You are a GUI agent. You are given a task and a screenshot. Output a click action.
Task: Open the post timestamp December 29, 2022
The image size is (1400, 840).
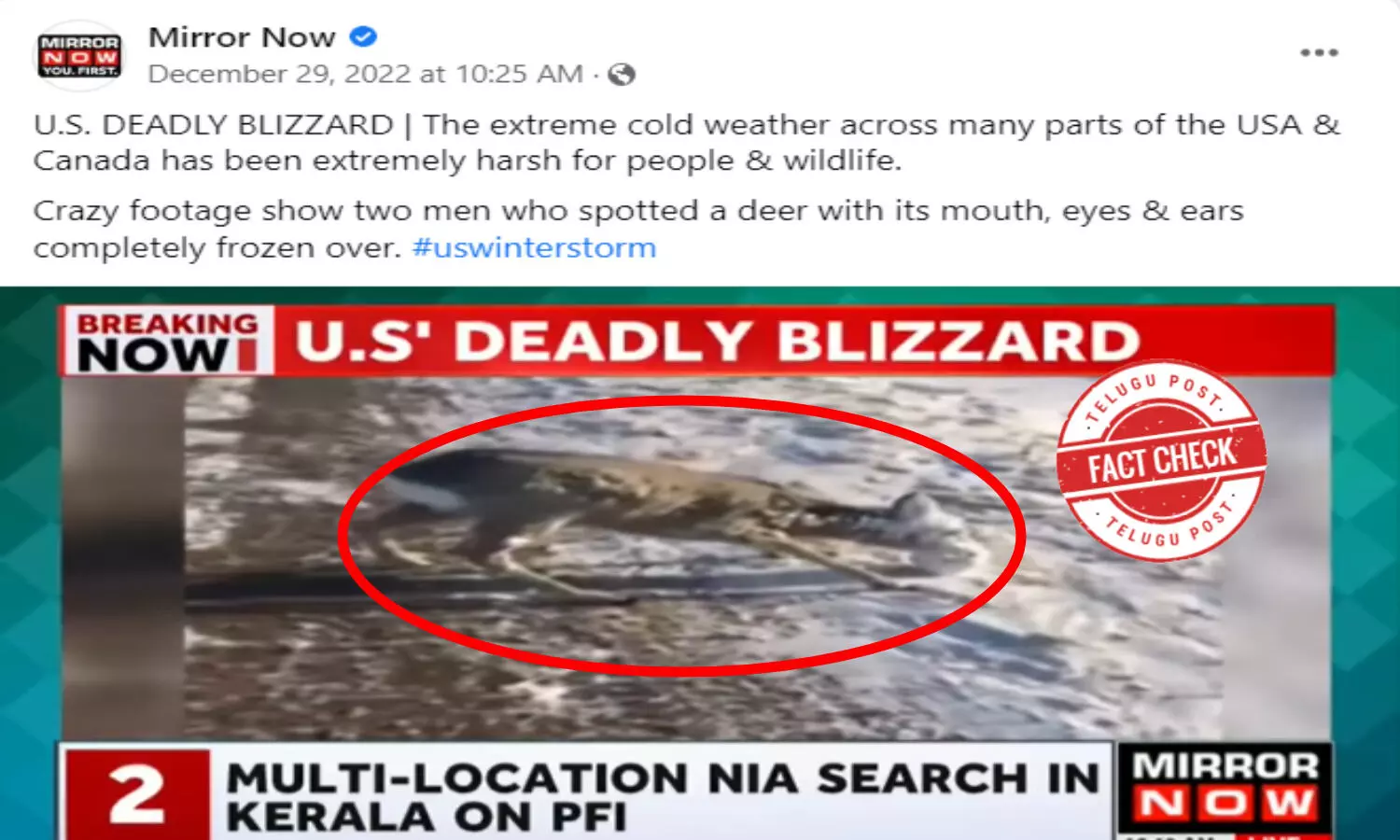365,74
